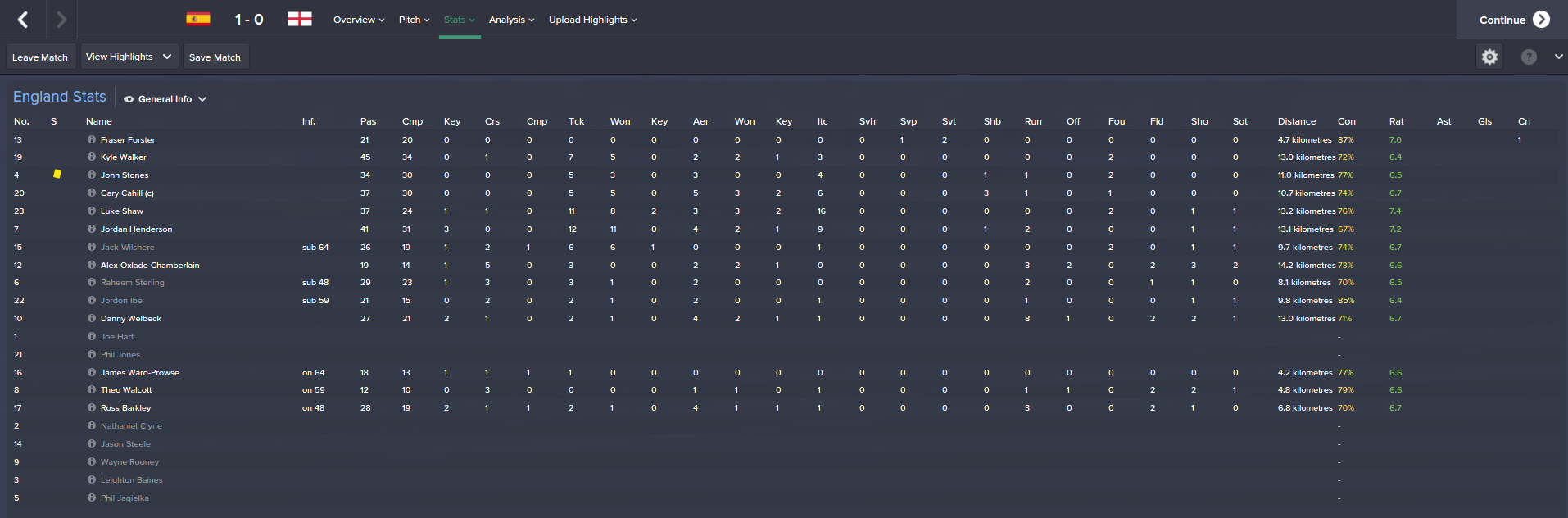Open the General Info view dropdown

165,99
